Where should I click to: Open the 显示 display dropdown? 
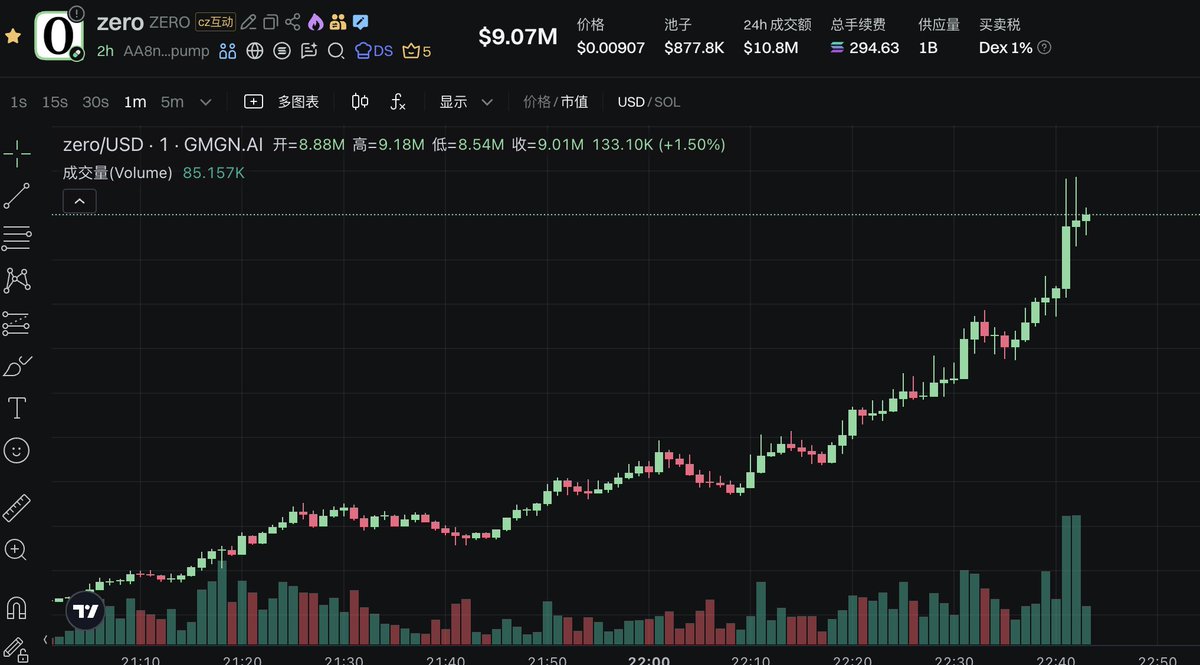coord(466,102)
